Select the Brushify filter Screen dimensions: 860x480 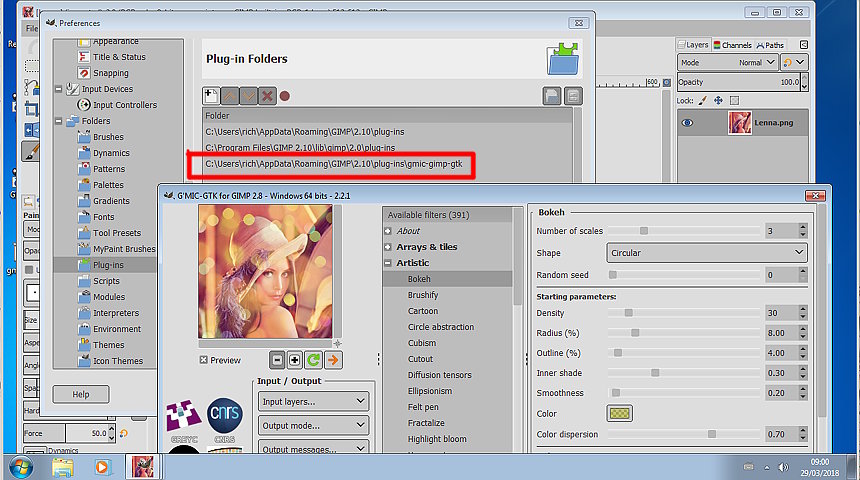tap(423, 295)
